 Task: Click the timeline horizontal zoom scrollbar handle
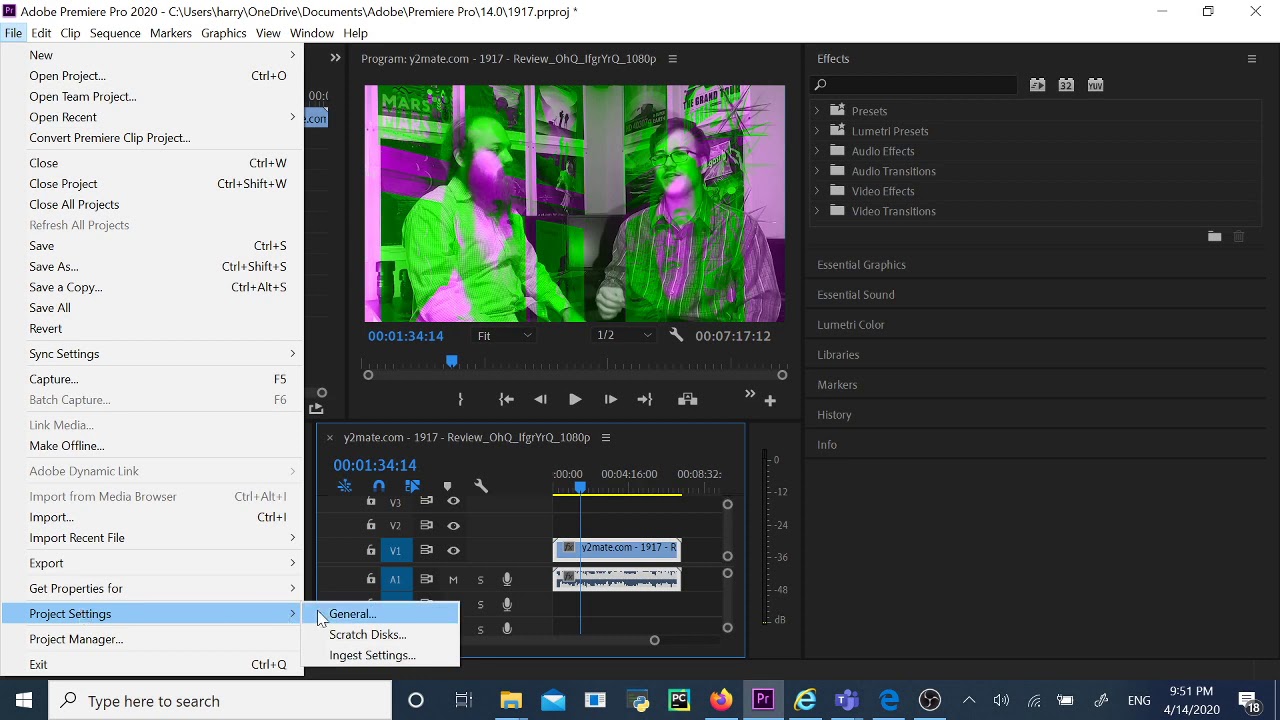(x=654, y=641)
